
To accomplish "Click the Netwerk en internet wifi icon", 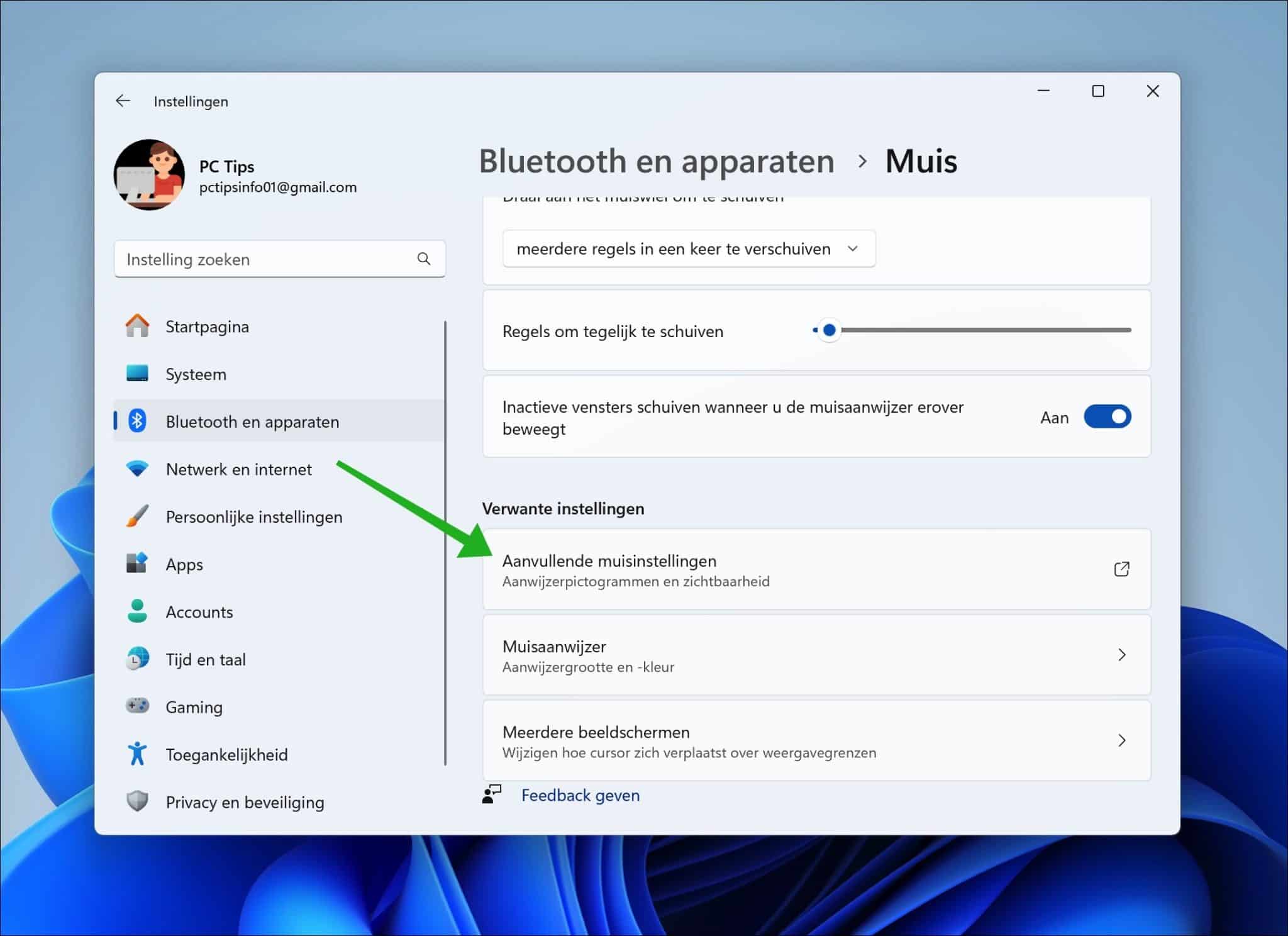I will [x=136, y=469].
